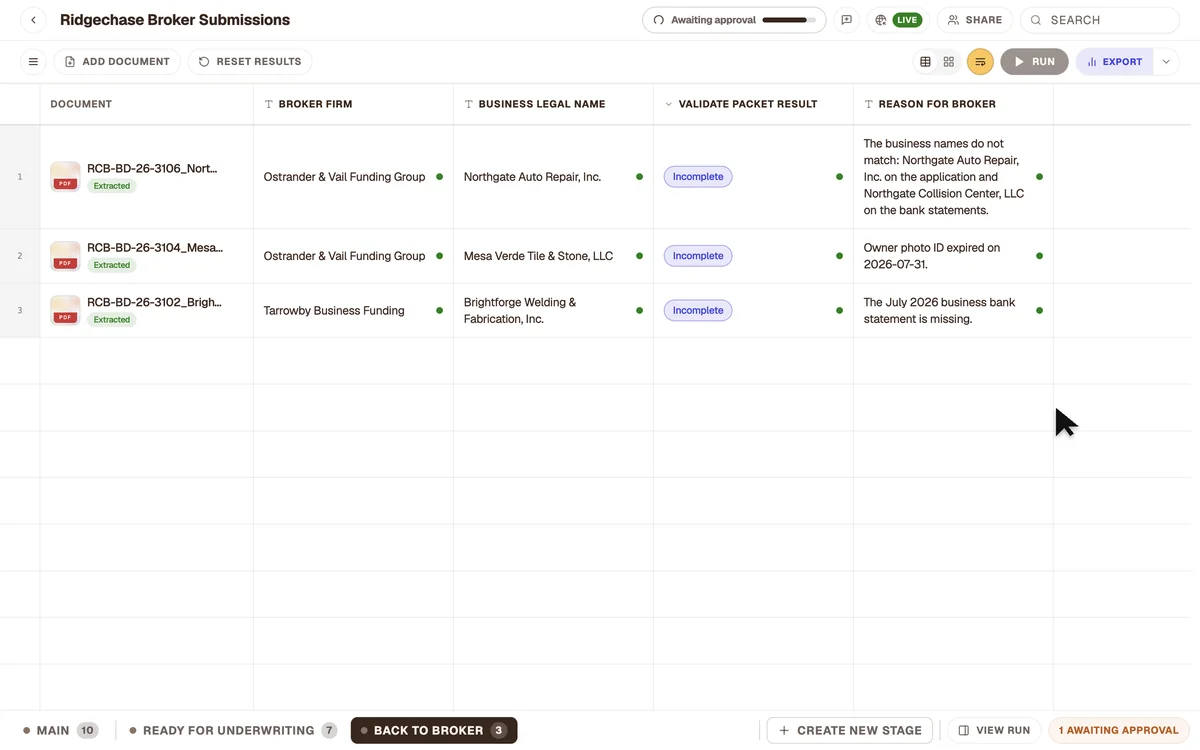Screen dimensions: 1200x750
Task: Open the hamburger menu beside Add Document
Action: click(x=33, y=62)
